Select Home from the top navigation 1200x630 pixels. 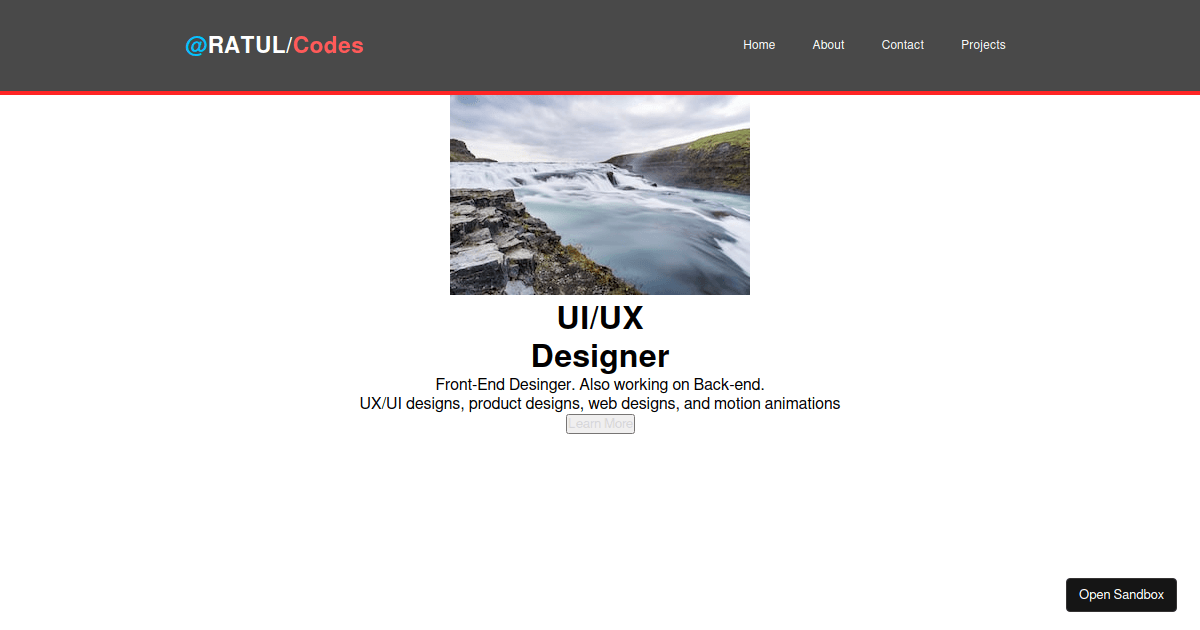(x=759, y=45)
